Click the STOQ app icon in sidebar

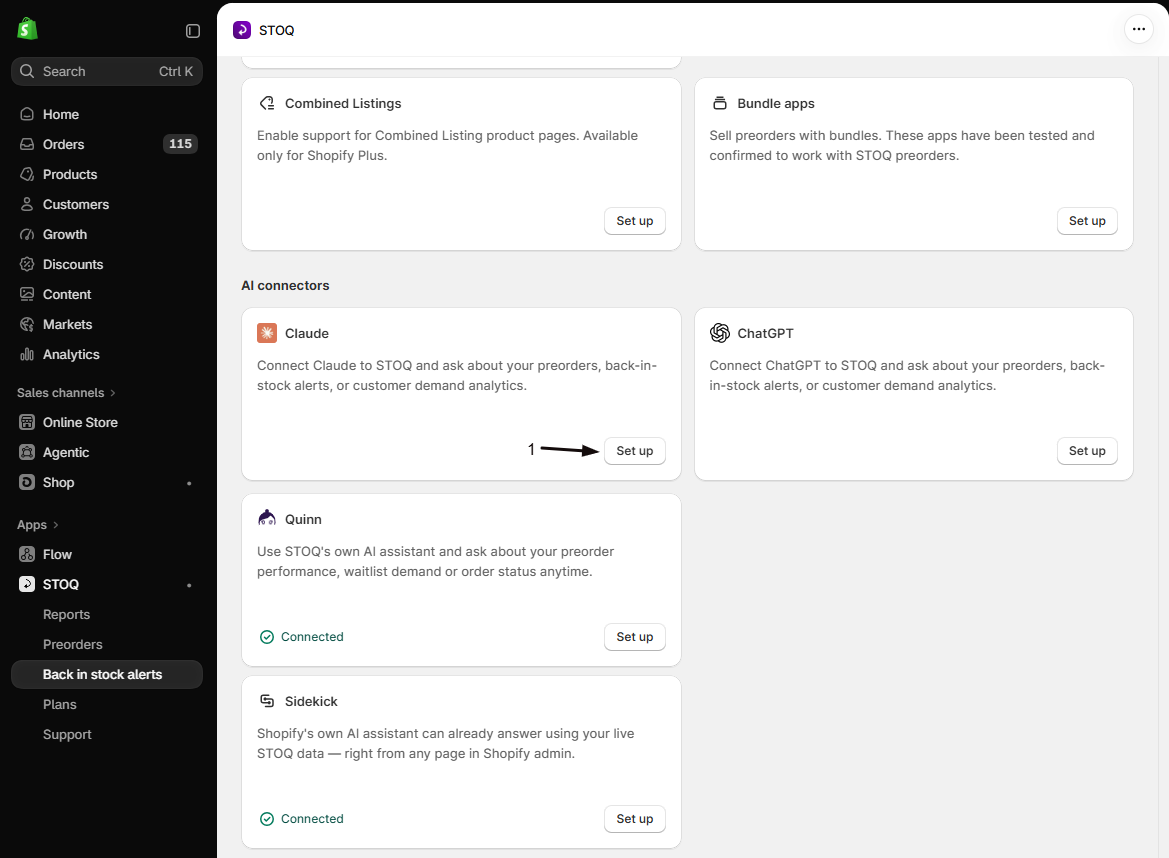pos(27,584)
